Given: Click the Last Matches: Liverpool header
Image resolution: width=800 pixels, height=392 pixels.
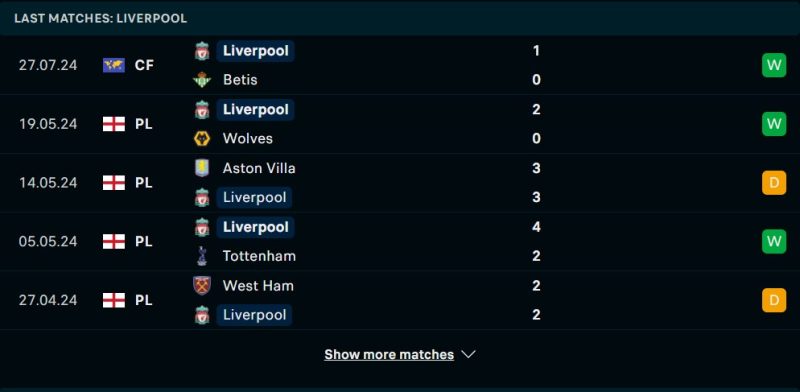Looking at the screenshot, I should pos(101,18).
